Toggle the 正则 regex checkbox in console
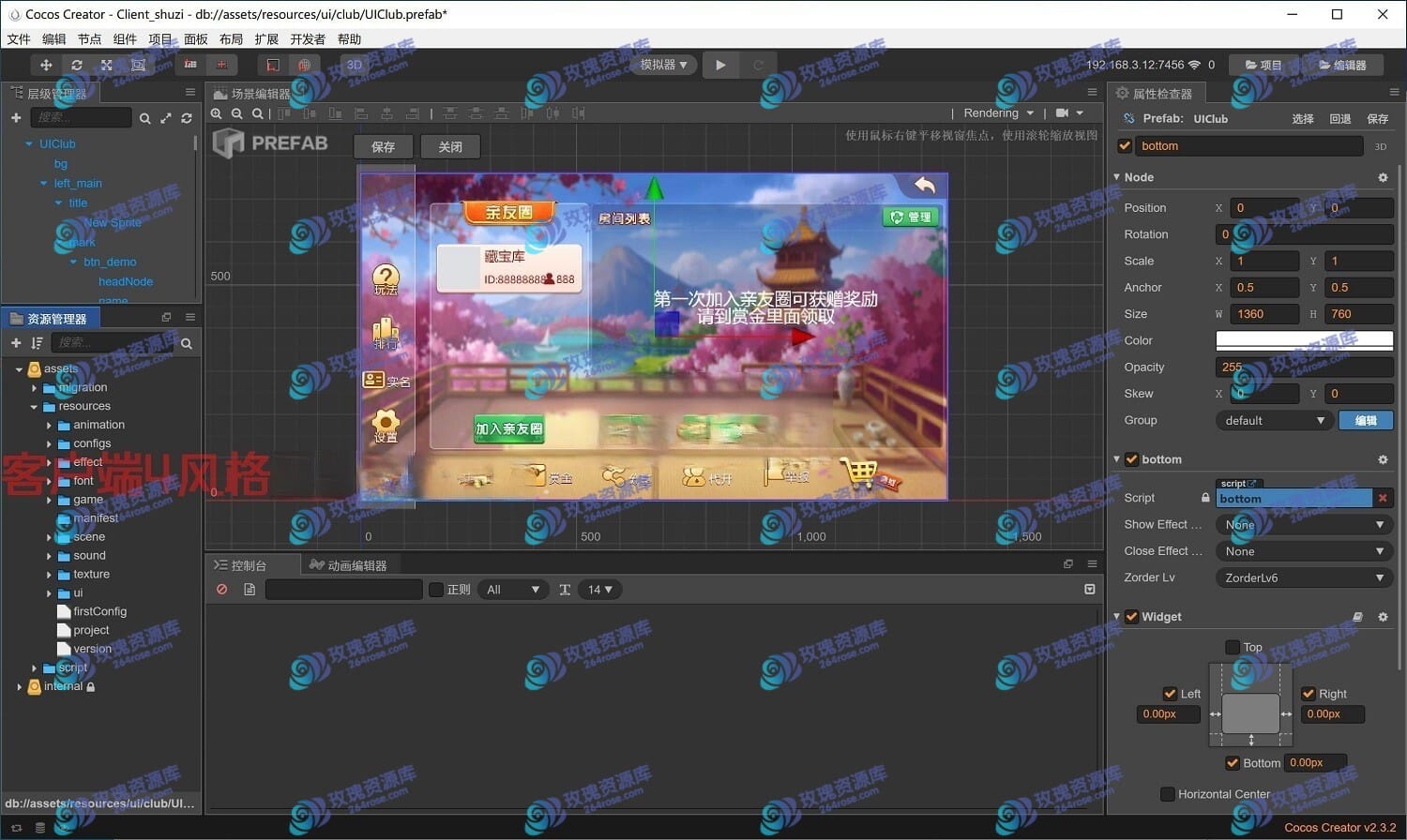 point(436,590)
